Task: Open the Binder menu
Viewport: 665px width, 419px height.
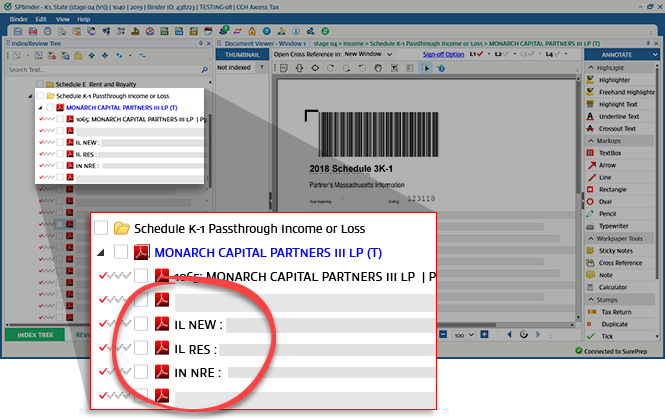Action: pos(19,19)
